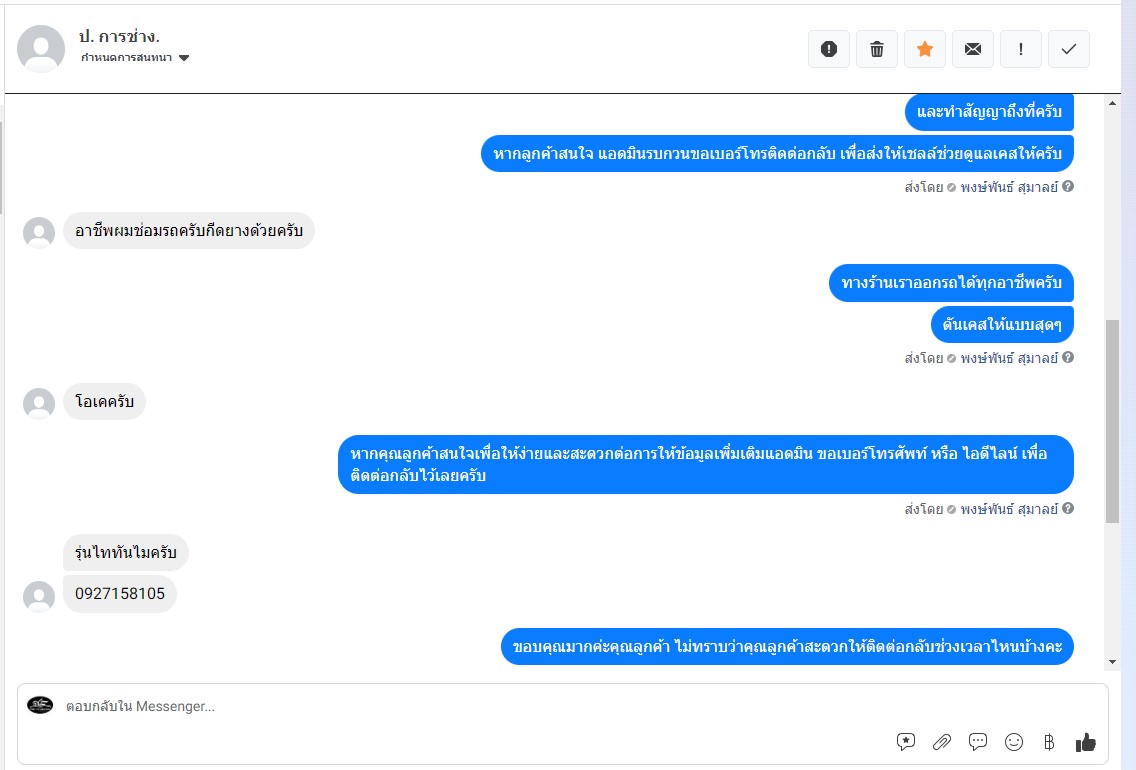
Task: Mark conversation unread with envelope icon
Action: 973,49
